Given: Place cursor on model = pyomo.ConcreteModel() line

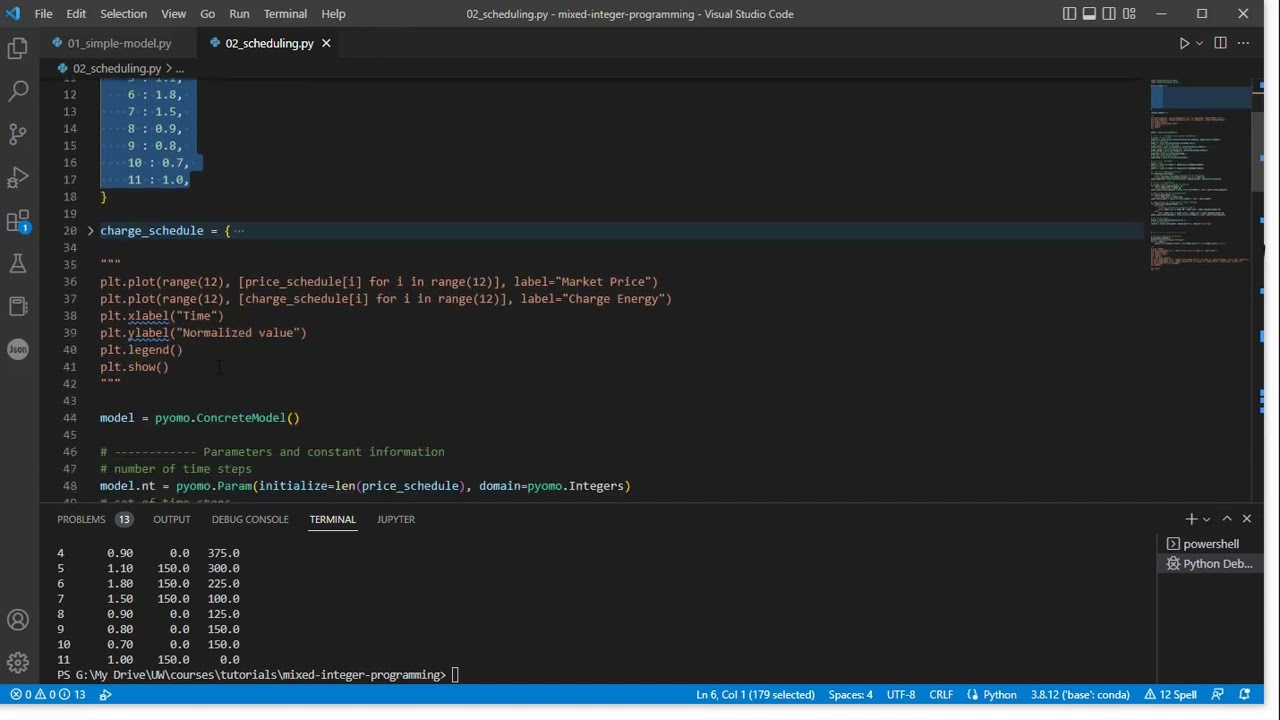Looking at the screenshot, I should [200, 418].
